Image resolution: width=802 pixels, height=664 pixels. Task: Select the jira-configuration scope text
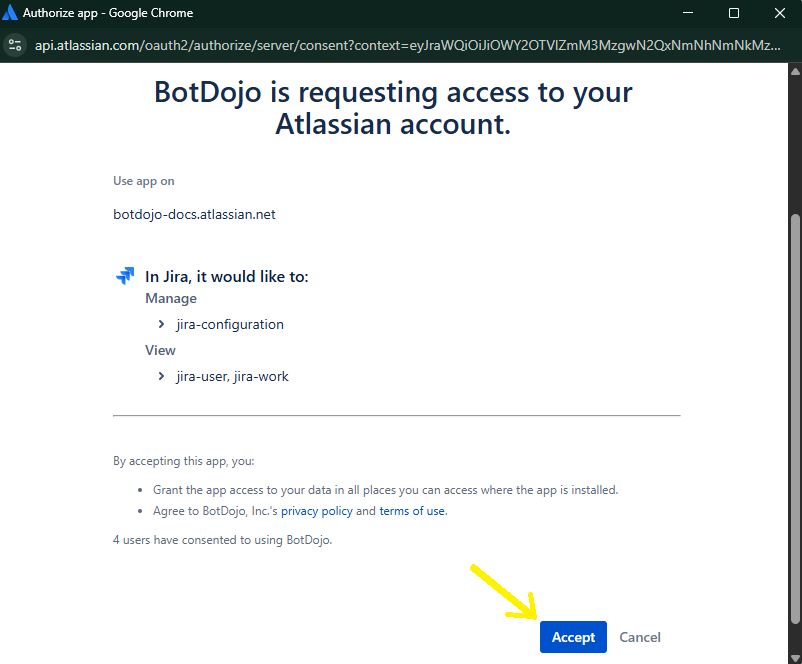[x=230, y=324]
